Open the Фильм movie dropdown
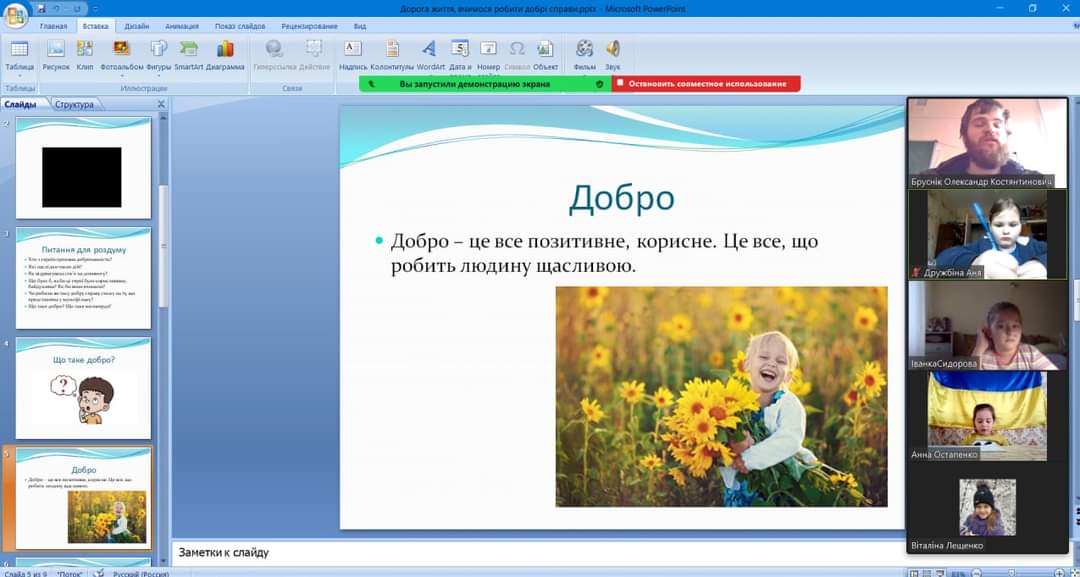This screenshot has width=1080, height=577. (x=584, y=55)
